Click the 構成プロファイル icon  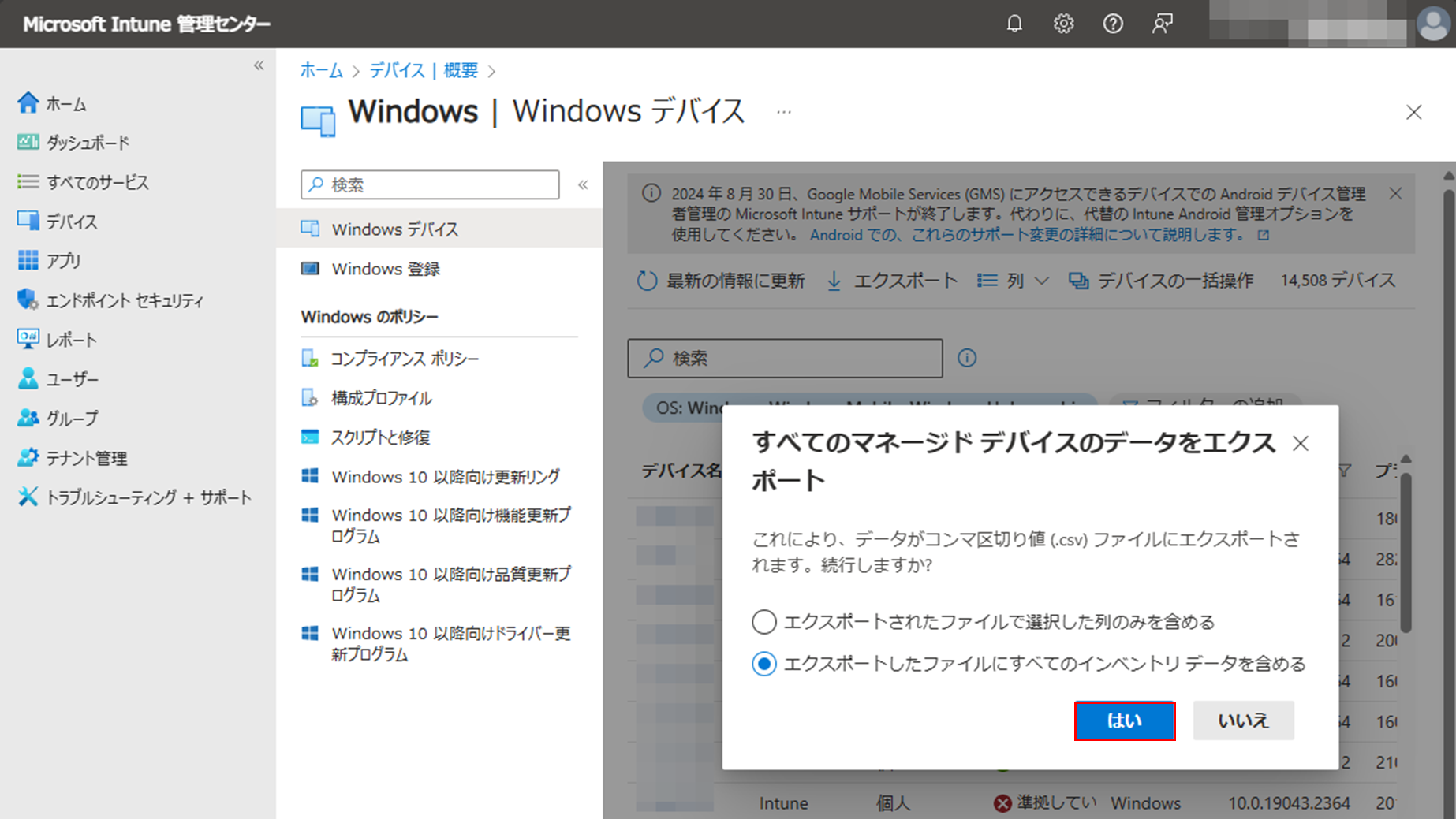point(310,398)
